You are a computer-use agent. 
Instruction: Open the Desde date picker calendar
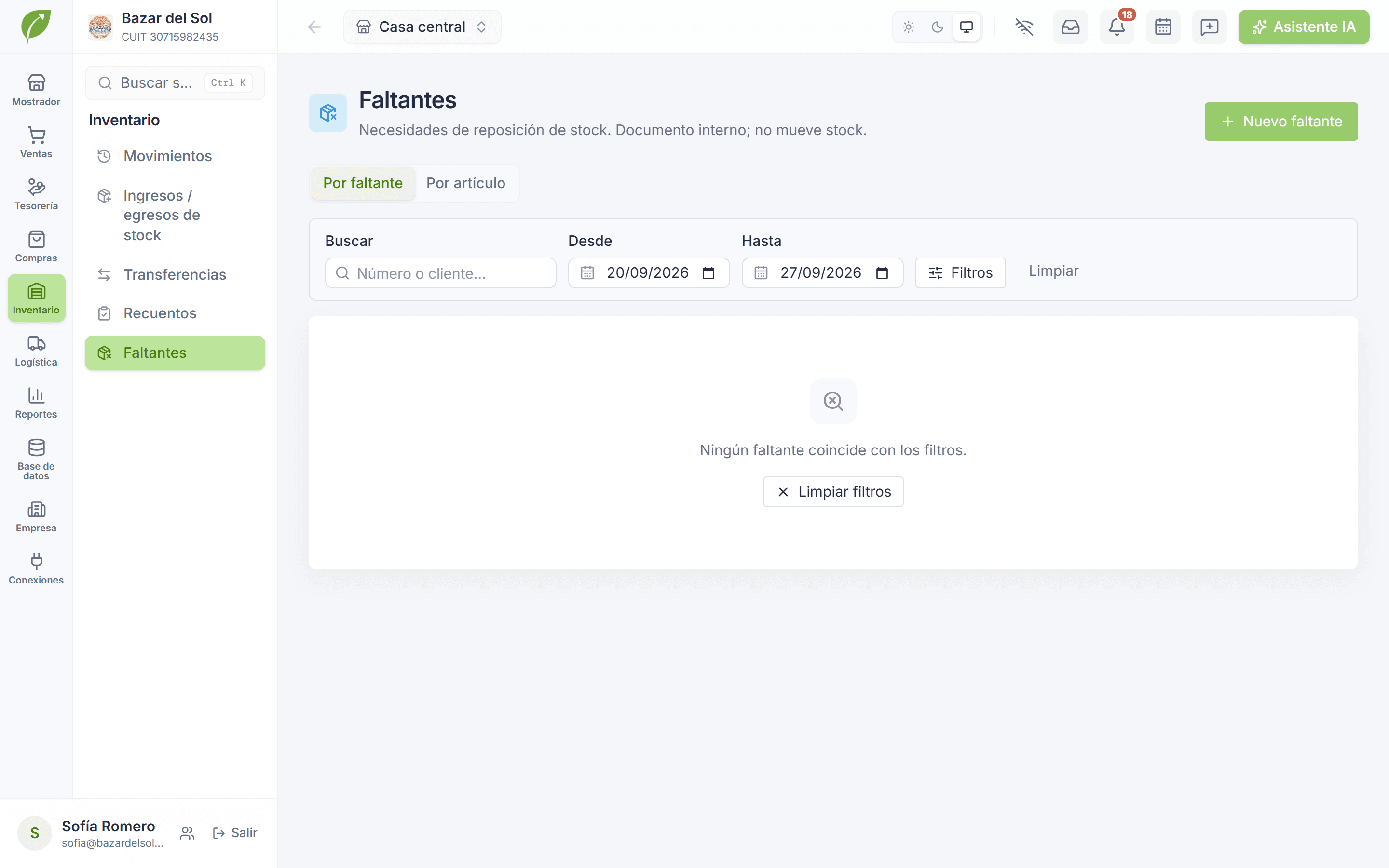(x=708, y=272)
